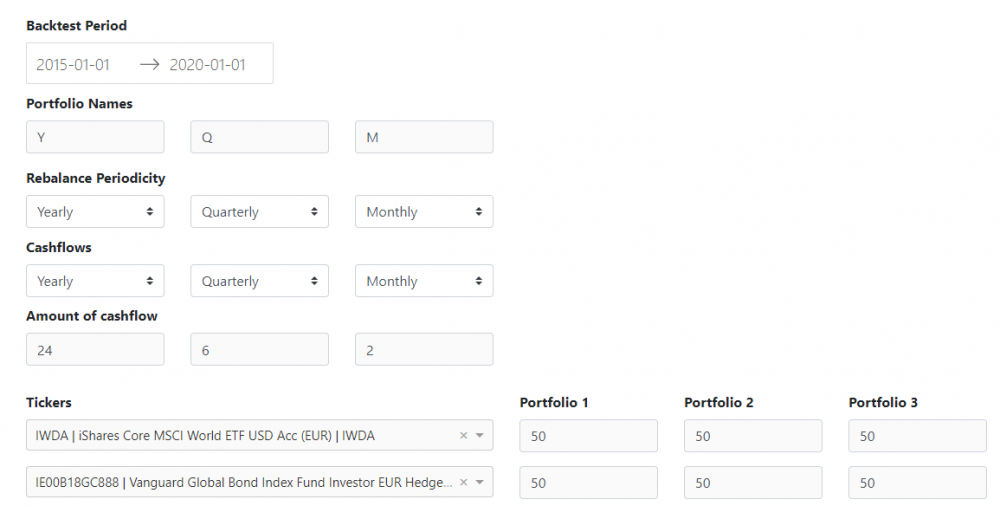Select the portfolio name field containing Q

259,138
